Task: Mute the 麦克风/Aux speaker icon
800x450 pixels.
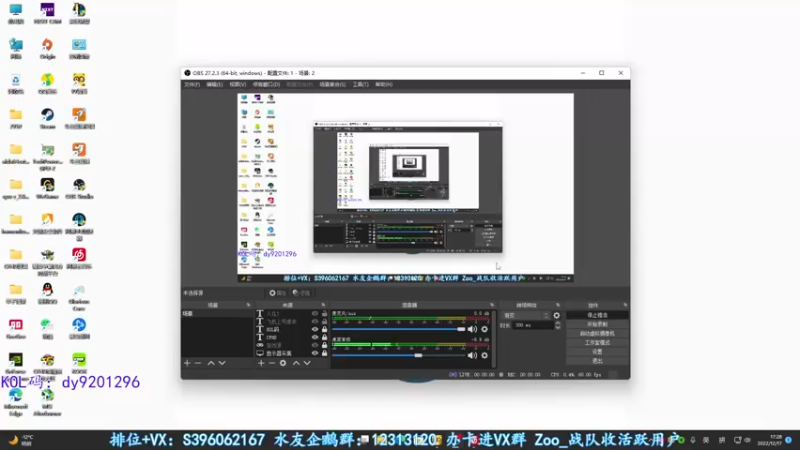Action: pyautogui.click(x=472, y=329)
